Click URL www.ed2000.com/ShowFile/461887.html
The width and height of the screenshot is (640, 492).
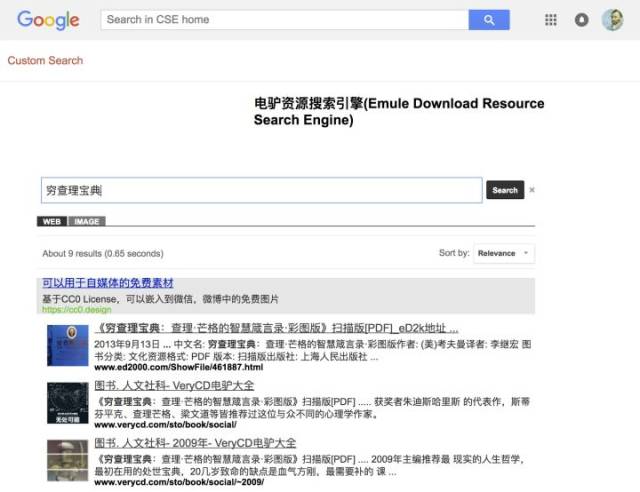click(179, 367)
